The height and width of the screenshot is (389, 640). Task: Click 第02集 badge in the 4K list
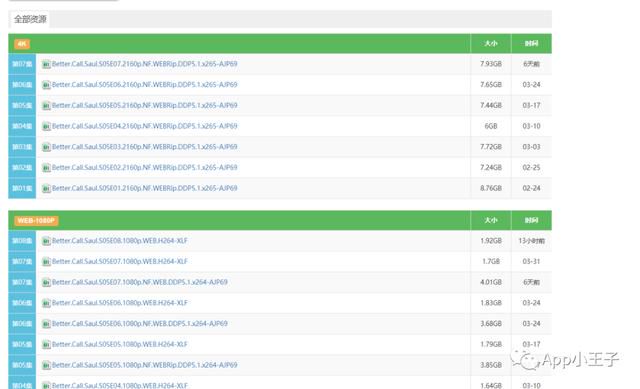(22, 168)
